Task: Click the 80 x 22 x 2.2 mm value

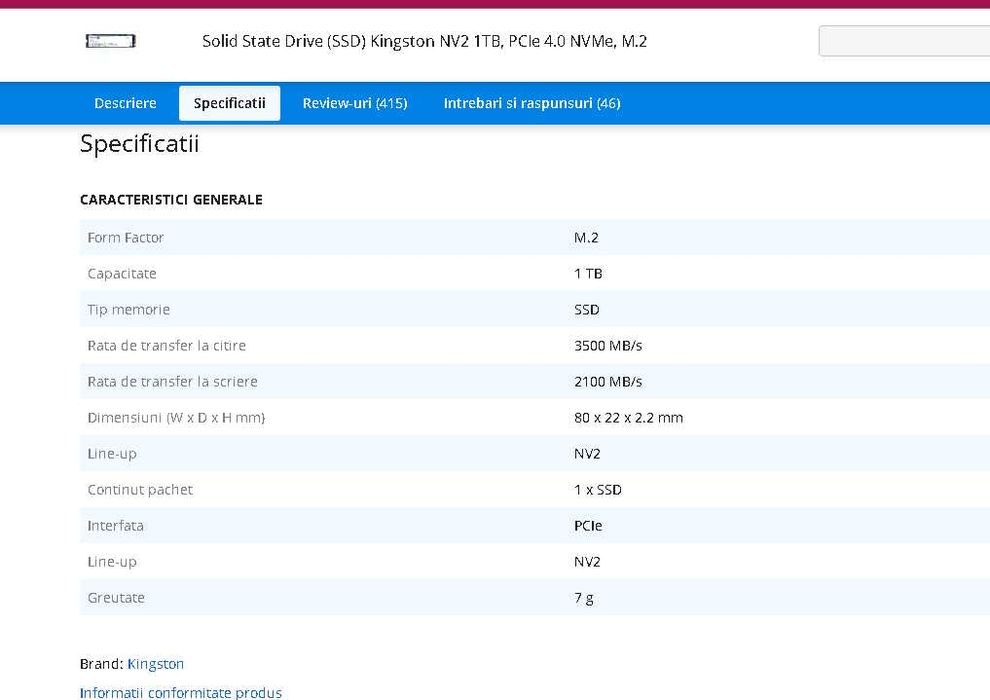Action: click(x=628, y=418)
